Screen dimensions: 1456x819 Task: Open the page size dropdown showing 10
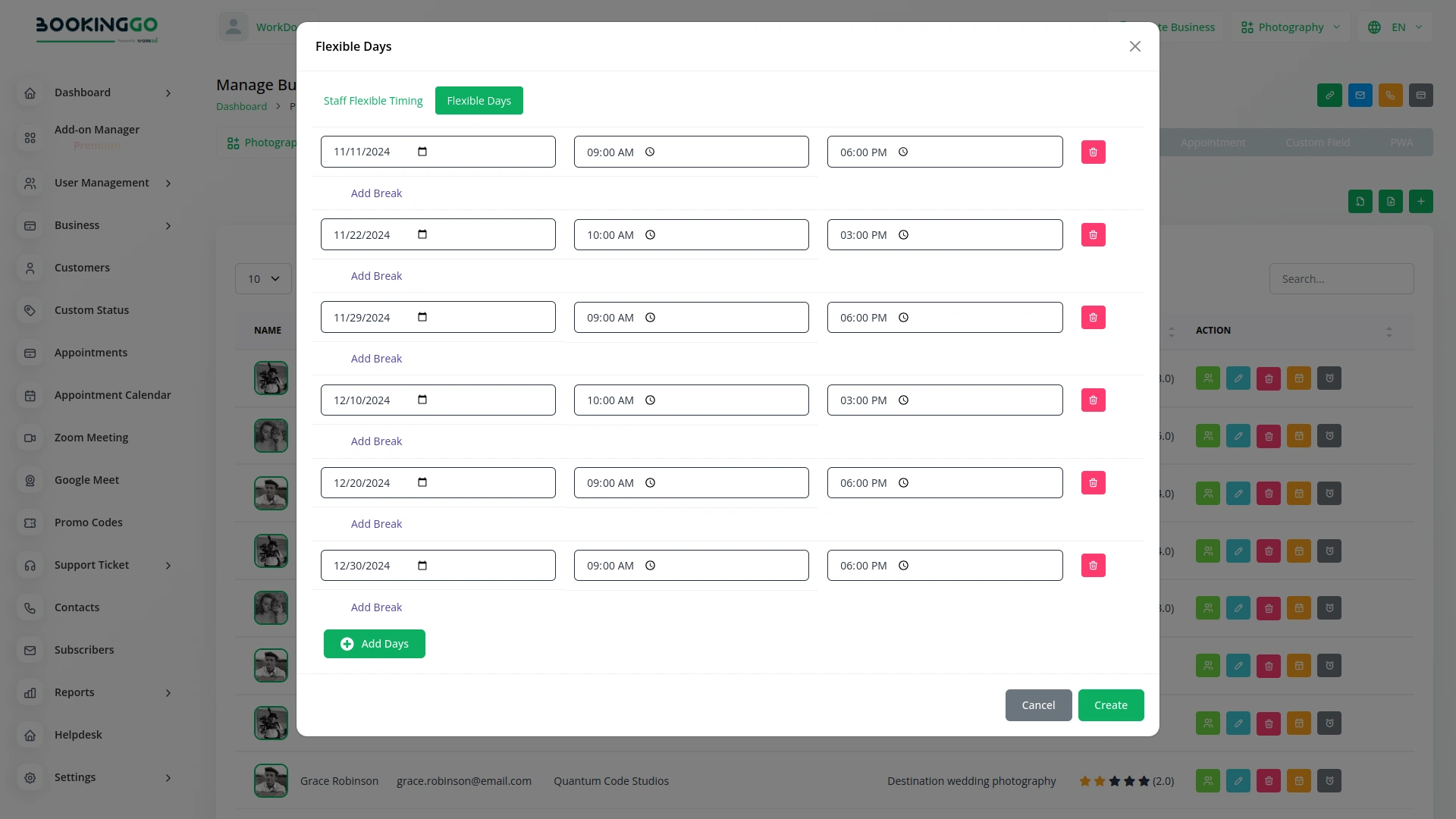click(x=263, y=278)
